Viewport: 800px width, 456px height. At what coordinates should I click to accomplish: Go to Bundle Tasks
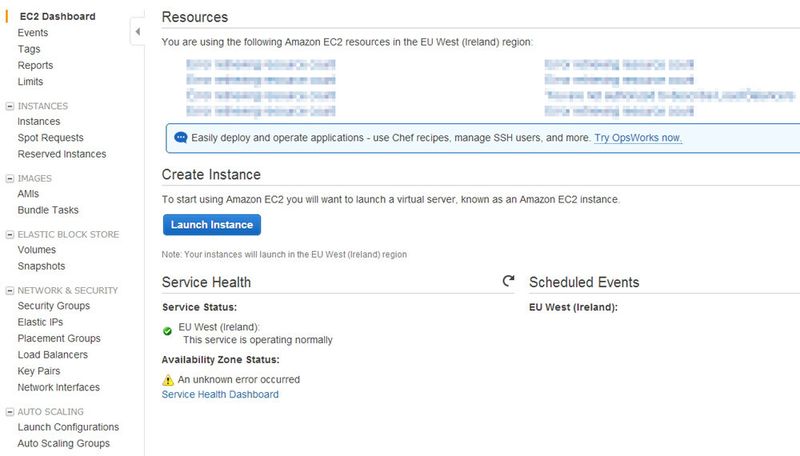click(x=48, y=210)
